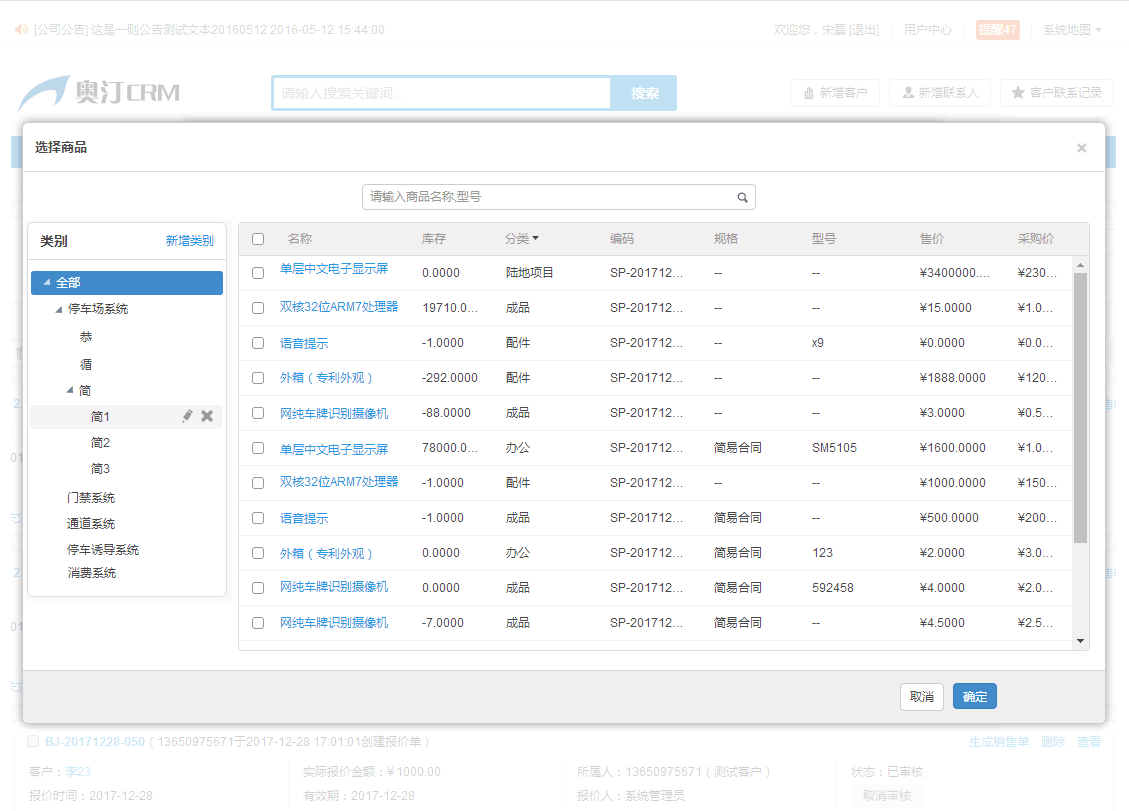
Task: Tick the checkbox for 双核32位ARM7处理器 first row
Action: (x=258, y=308)
